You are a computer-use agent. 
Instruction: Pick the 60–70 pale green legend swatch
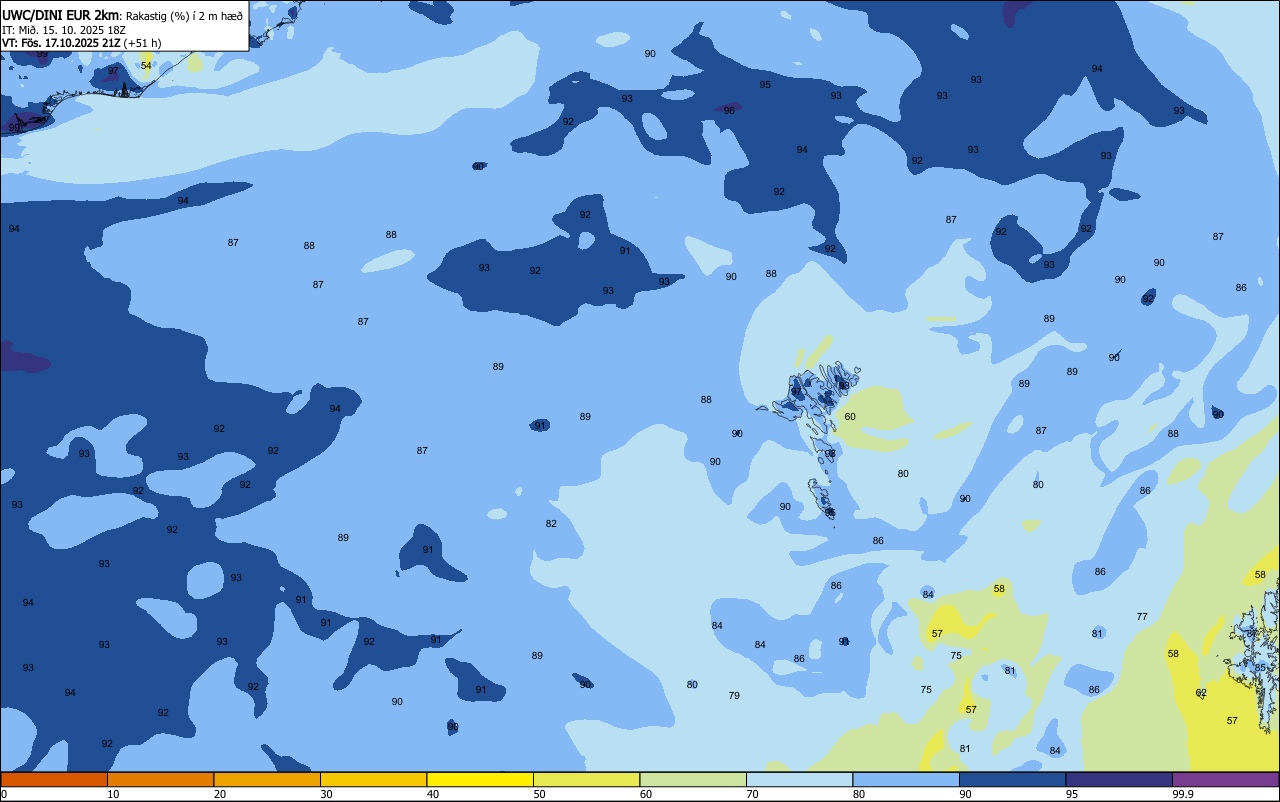tap(693, 779)
